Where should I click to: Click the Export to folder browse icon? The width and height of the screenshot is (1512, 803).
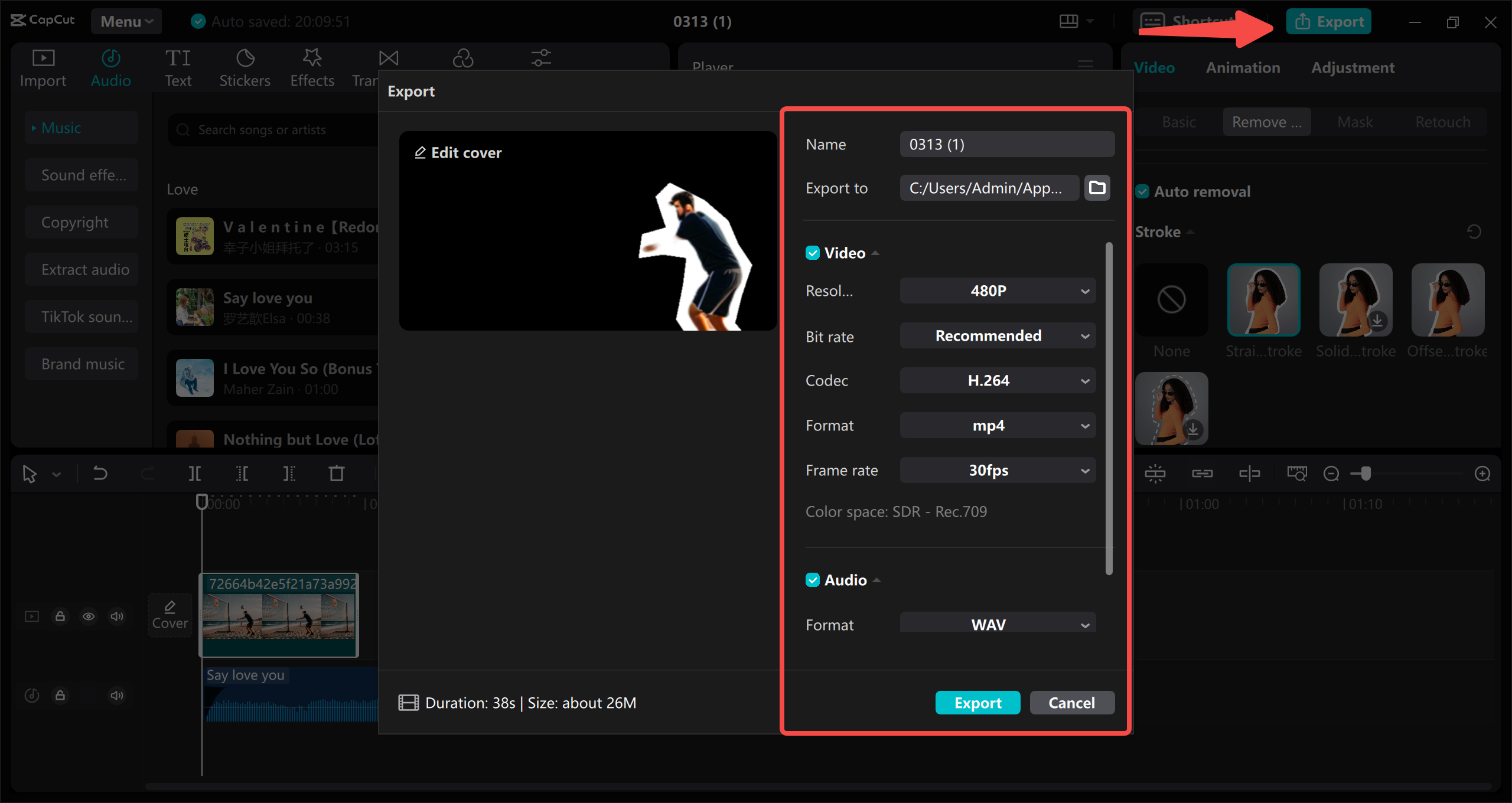1097,188
